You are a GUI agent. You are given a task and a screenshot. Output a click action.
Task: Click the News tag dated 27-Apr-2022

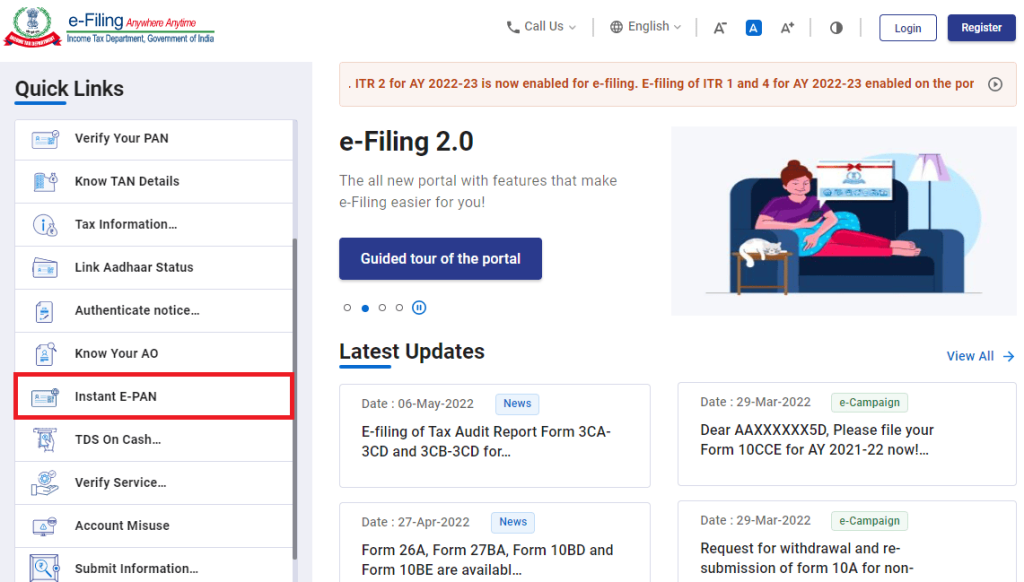coord(513,522)
